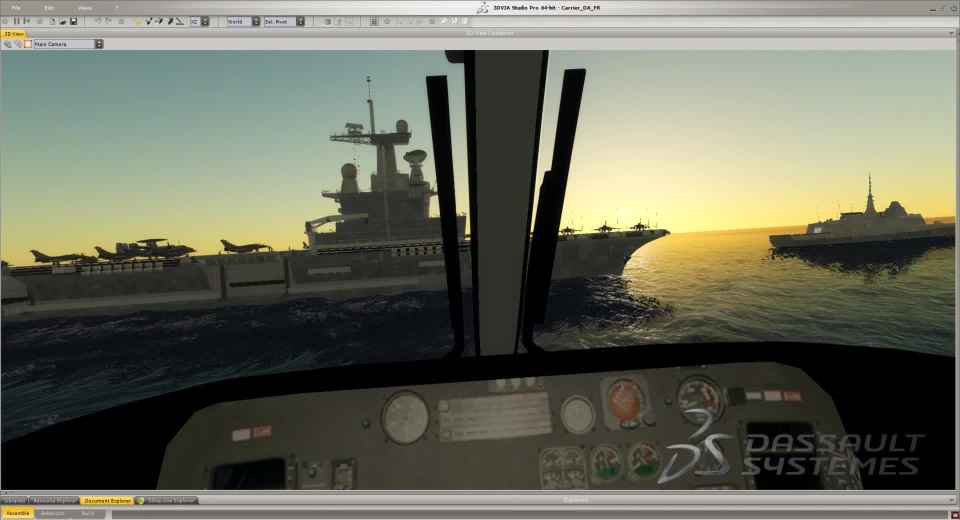Open the Views menu

point(84,8)
